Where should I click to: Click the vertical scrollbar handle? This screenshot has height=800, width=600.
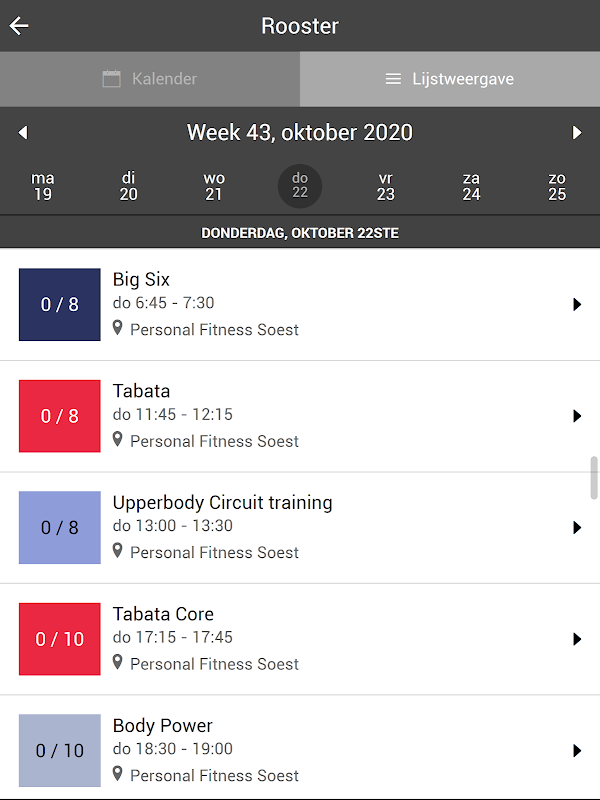[x=594, y=477]
